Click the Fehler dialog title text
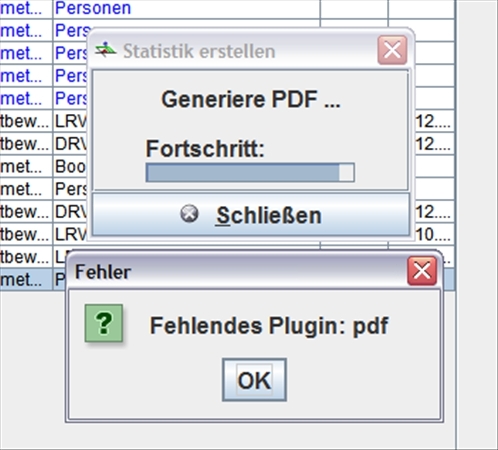 pyautogui.click(x=103, y=272)
